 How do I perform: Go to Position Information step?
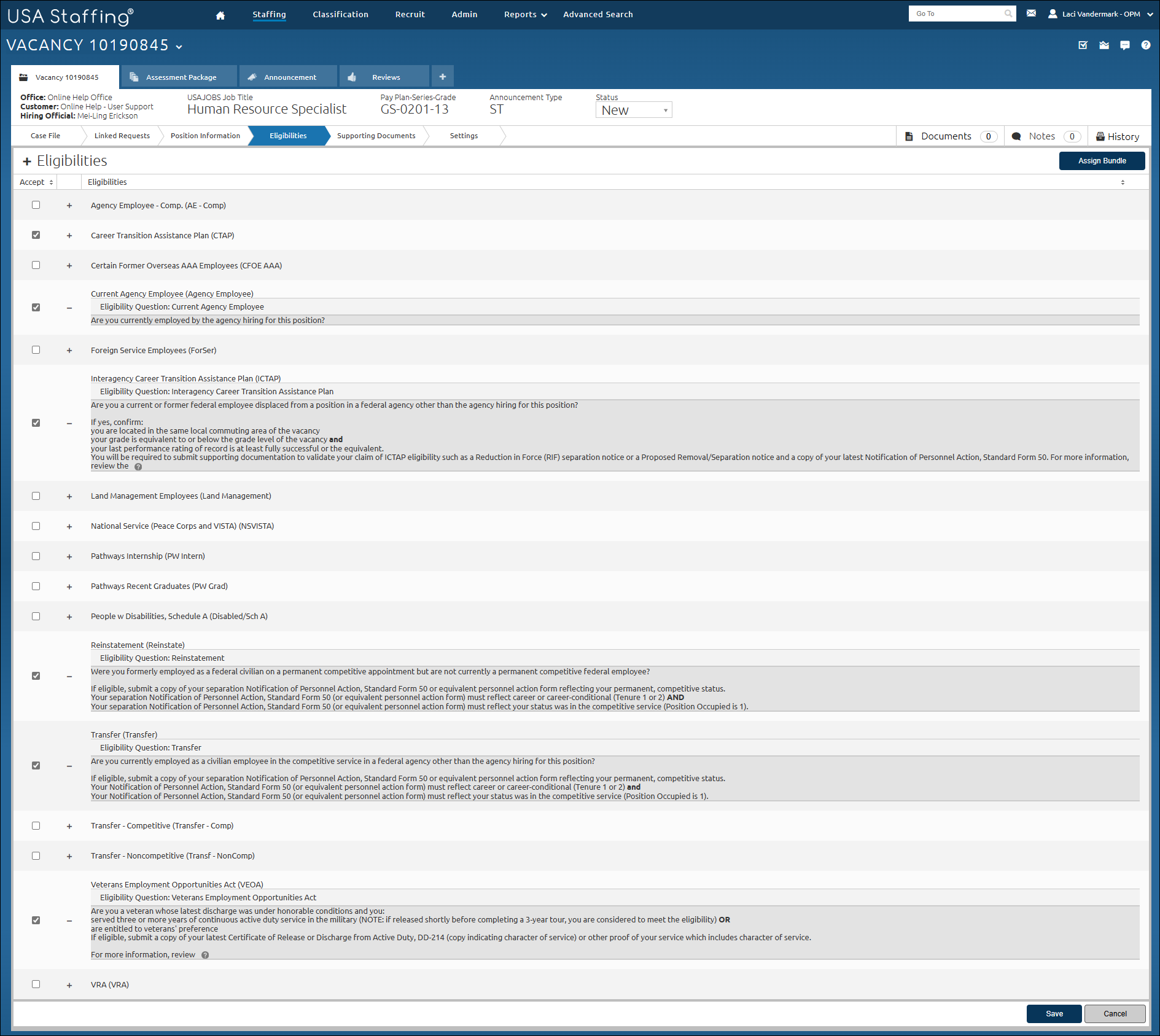click(x=205, y=136)
